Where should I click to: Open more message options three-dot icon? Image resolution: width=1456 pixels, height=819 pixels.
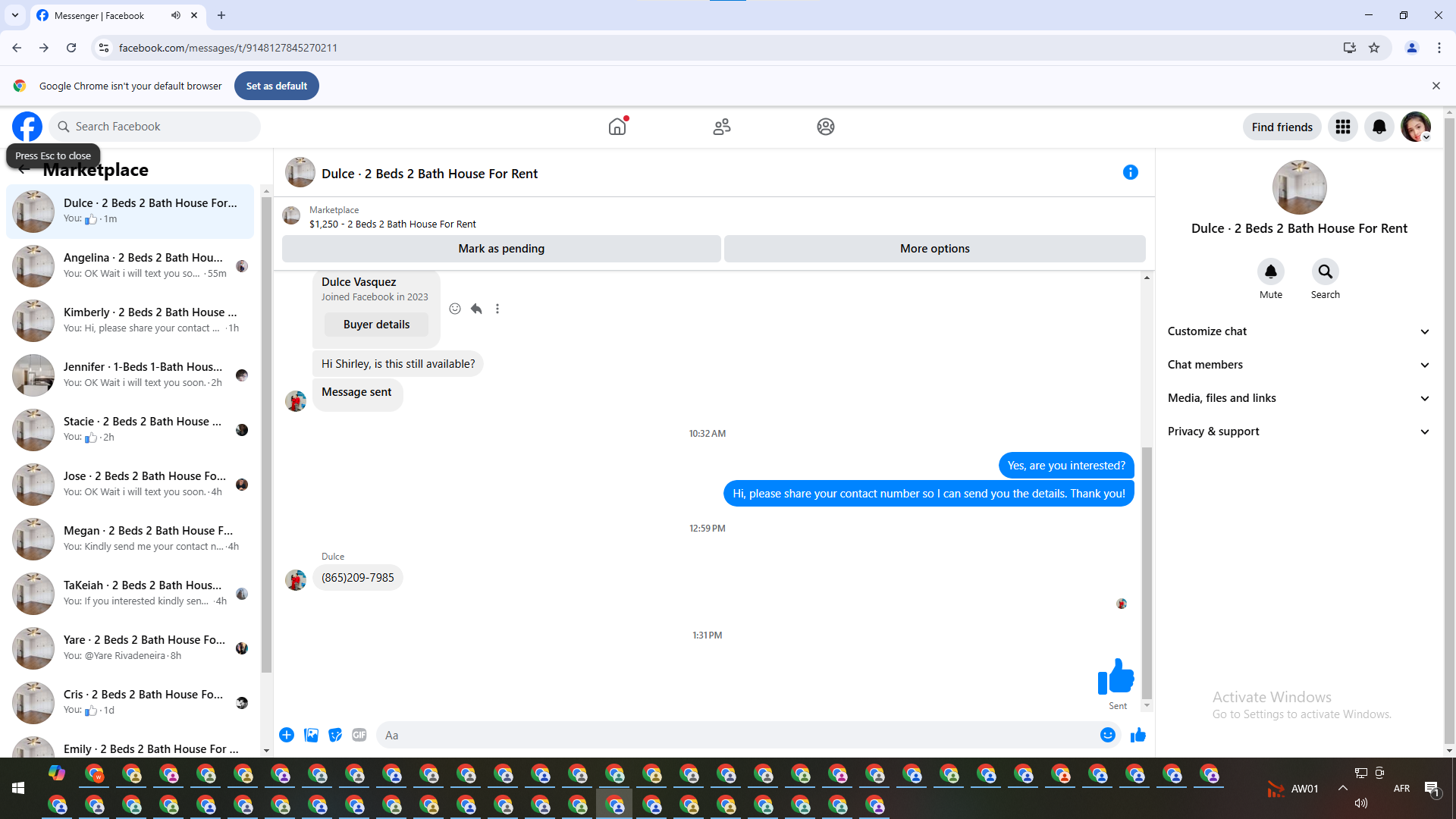click(x=497, y=309)
